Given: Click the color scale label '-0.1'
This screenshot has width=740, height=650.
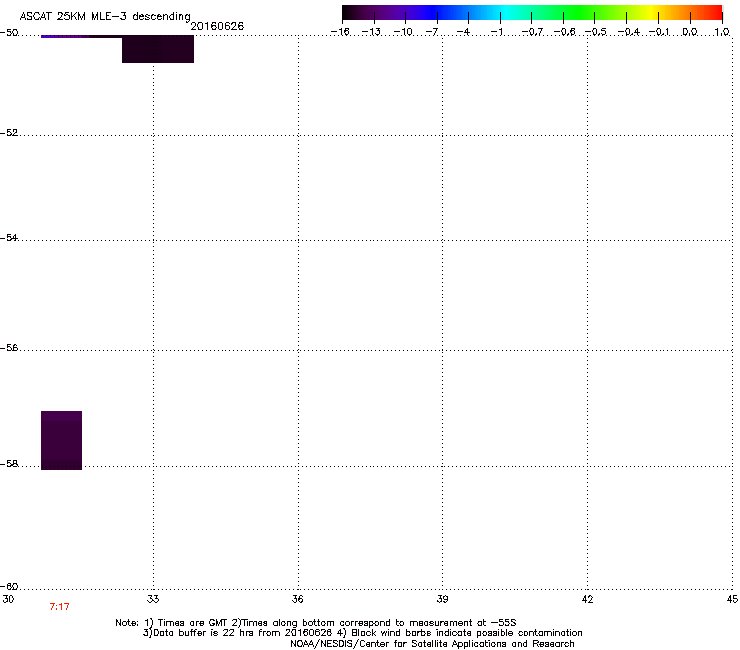Looking at the screenshot, I should tap(659, 32).
